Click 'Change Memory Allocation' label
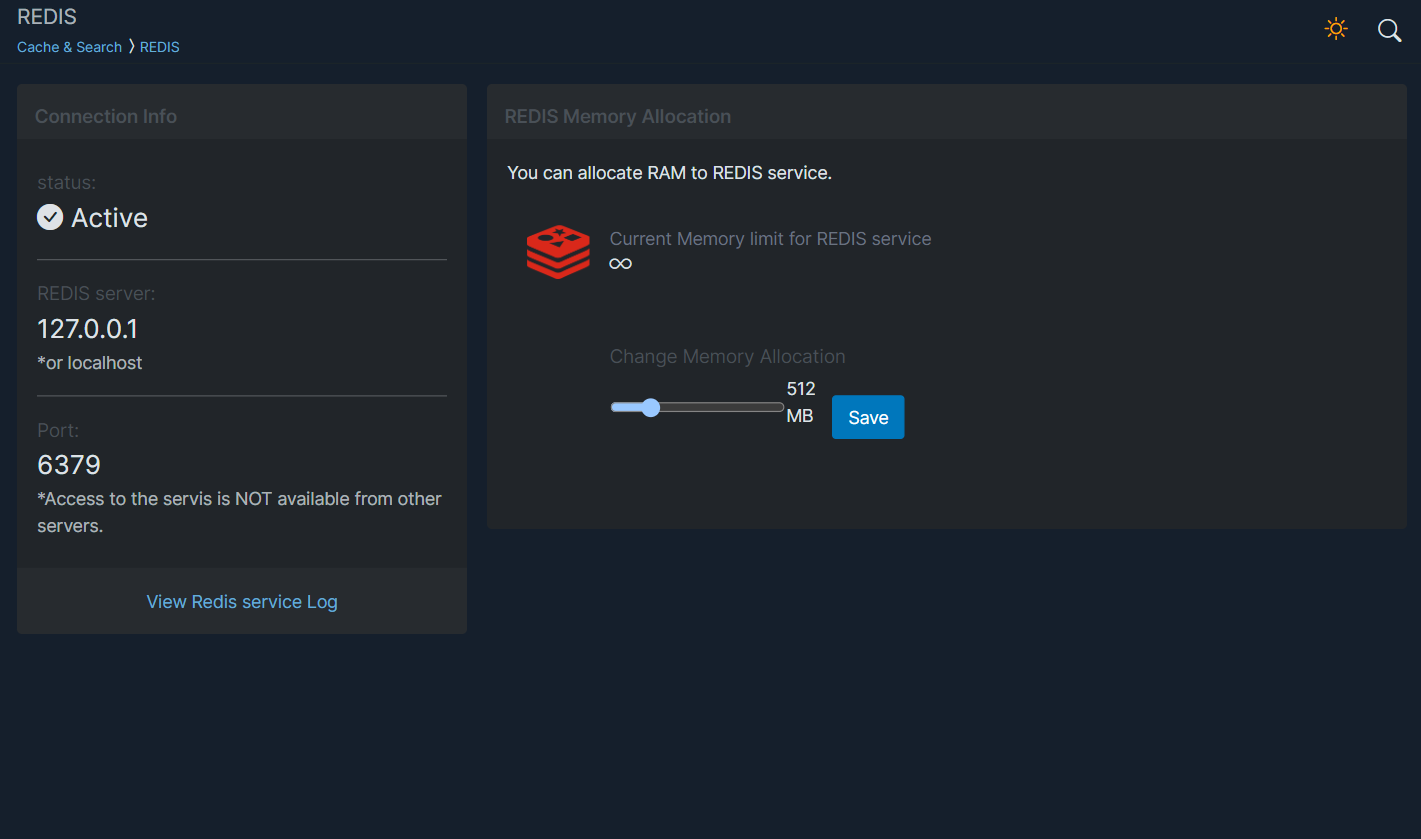1421x839 pixels. pyautogui.click(x=728, y=356)
